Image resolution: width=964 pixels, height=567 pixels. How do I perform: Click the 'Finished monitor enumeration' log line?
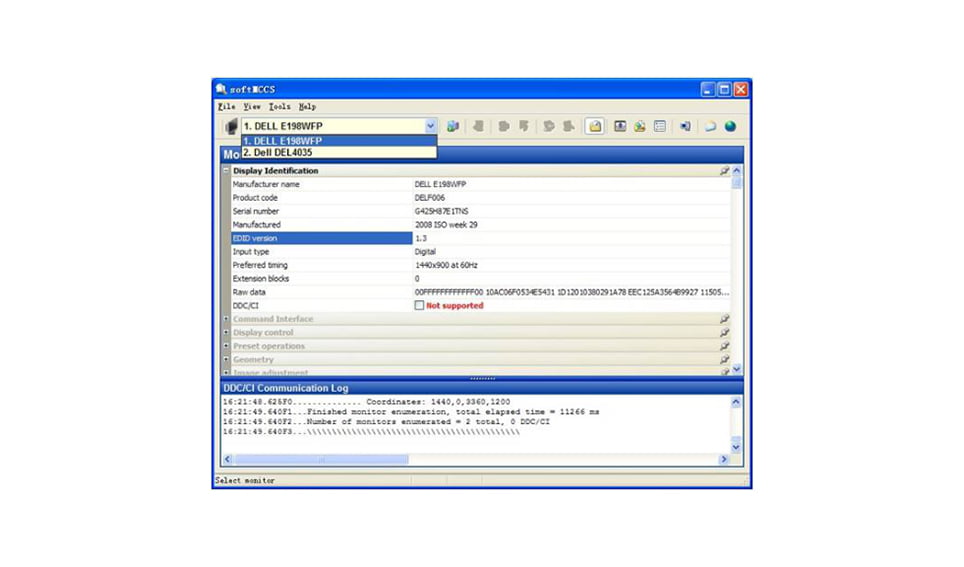pyautogui.click(x=411, y=411)
